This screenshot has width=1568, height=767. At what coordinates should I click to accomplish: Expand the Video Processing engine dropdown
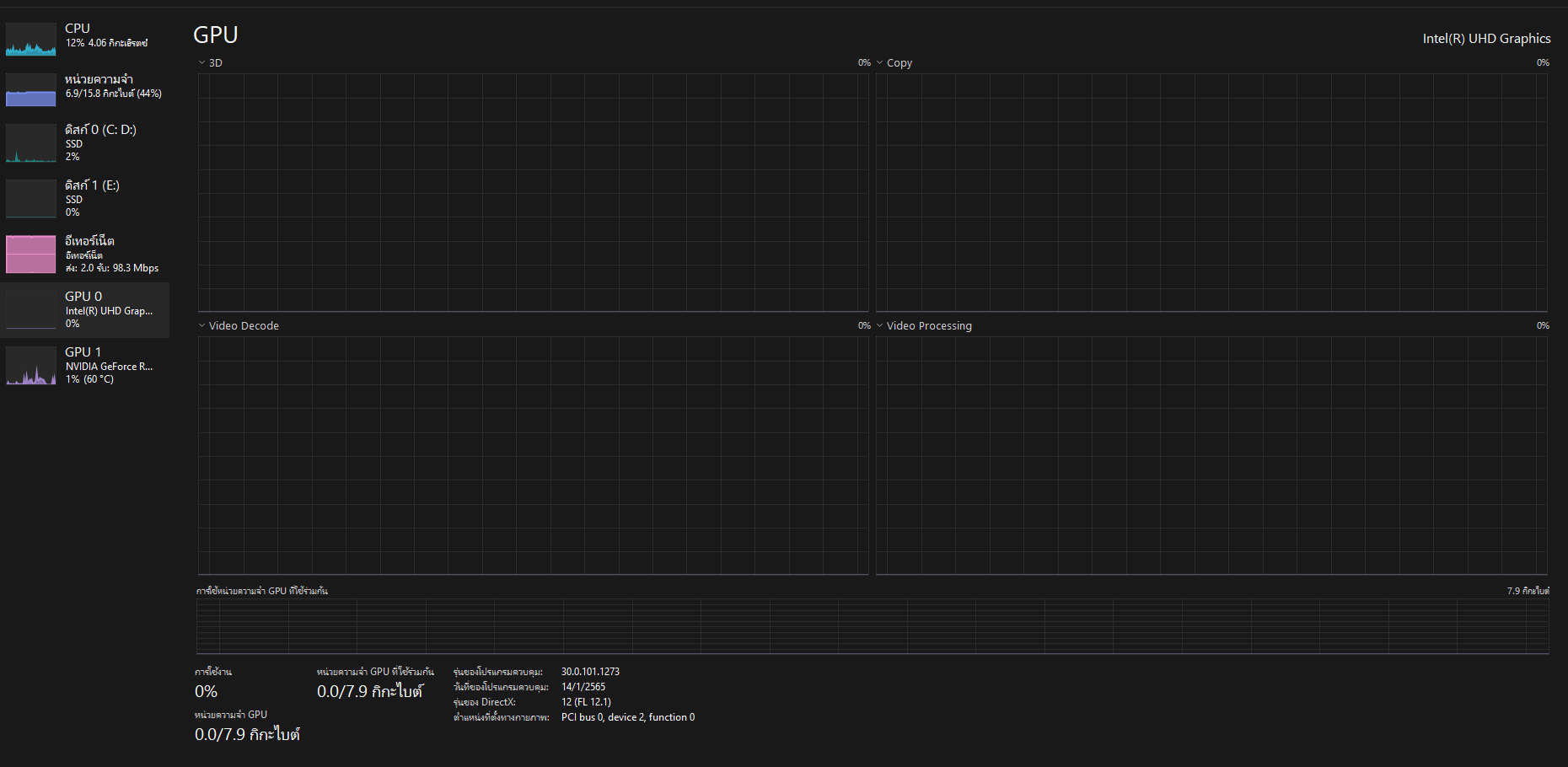880,326
